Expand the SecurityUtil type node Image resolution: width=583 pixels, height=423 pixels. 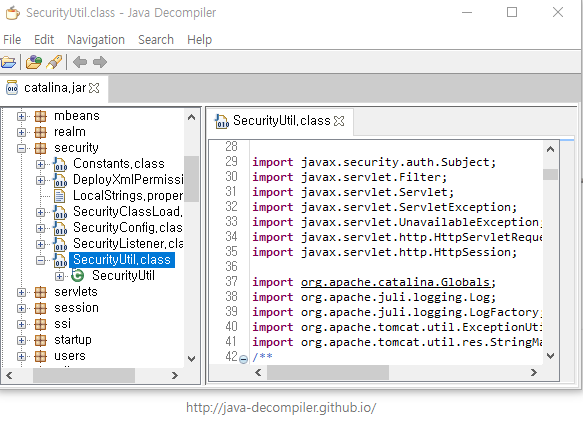click(59, 276)
